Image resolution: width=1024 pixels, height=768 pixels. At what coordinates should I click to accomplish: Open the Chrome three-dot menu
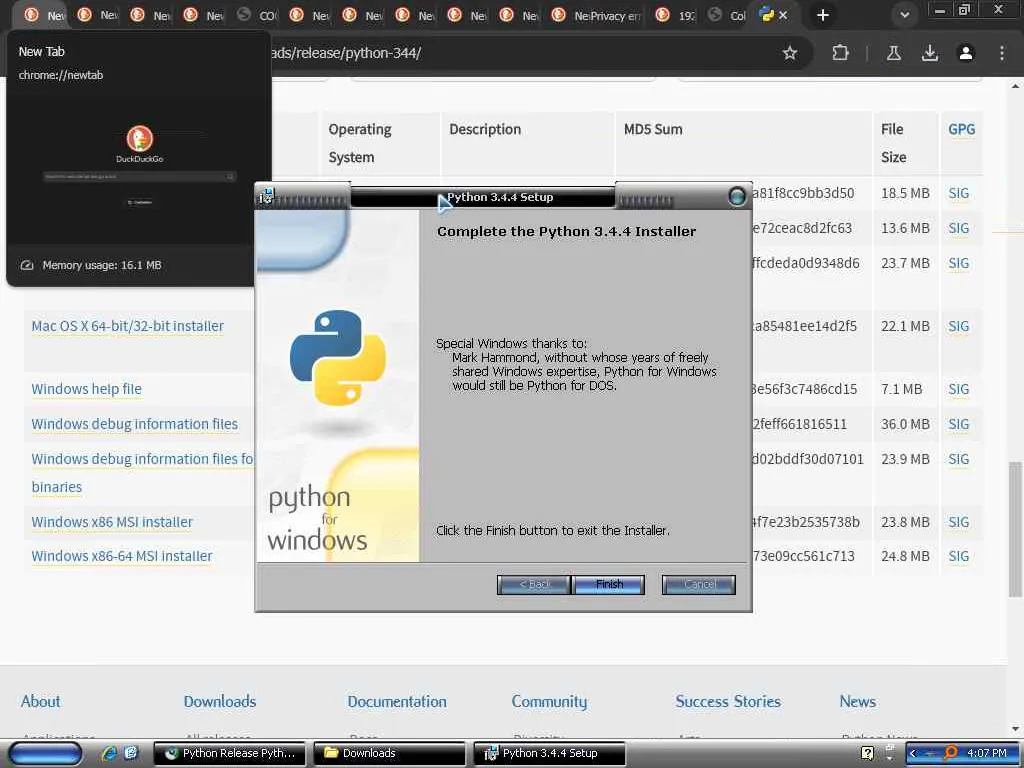[1002, 53]
